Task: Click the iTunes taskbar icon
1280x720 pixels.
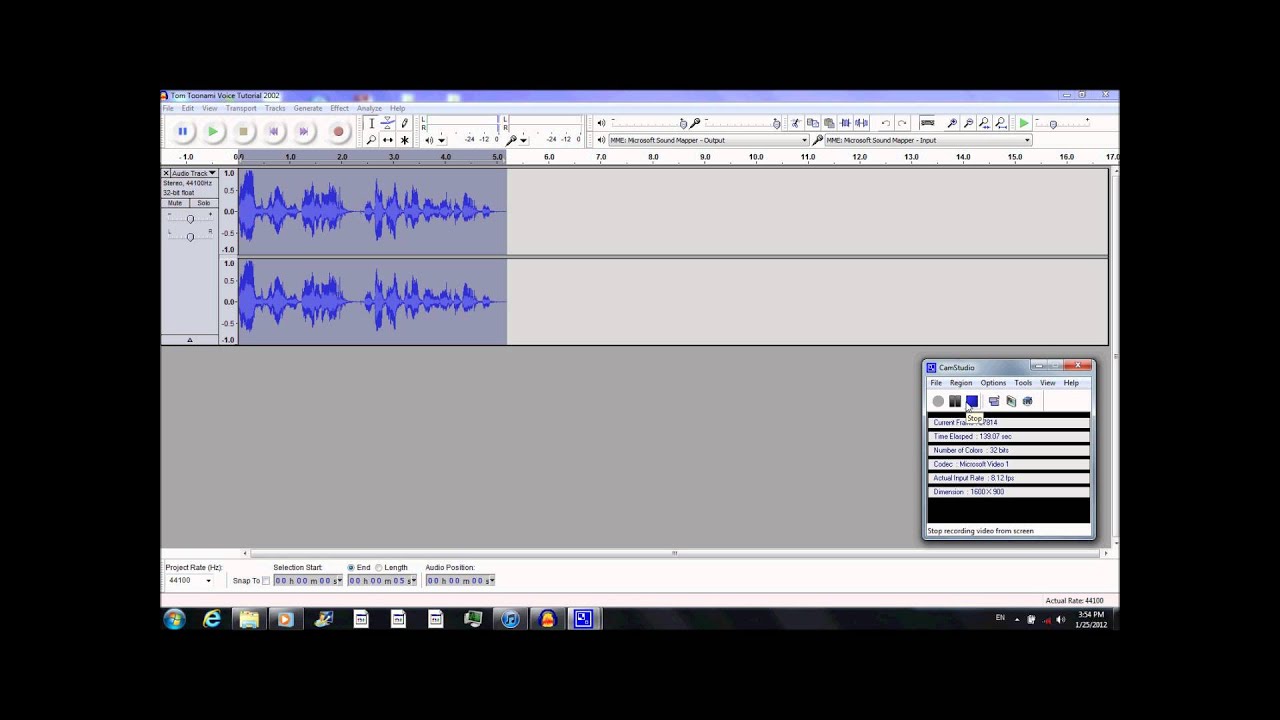Action: click(510, 619)
